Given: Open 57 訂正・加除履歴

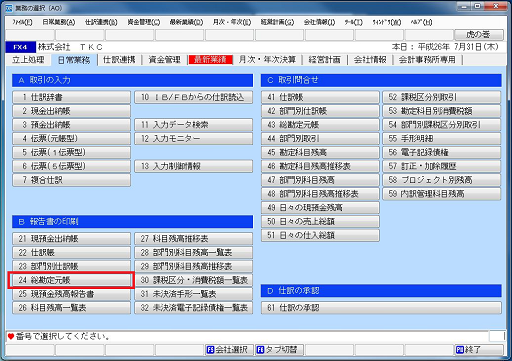Looking at the screenshot, I should (x=442, y=166).
